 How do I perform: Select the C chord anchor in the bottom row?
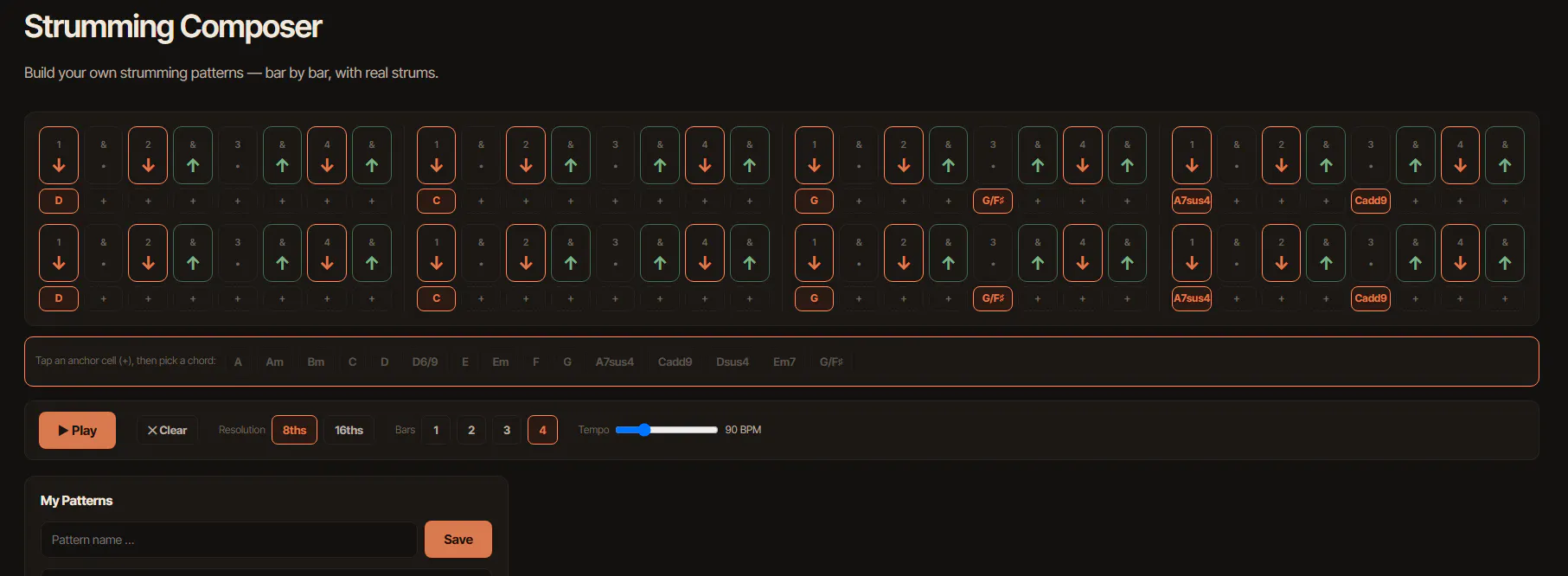click(437, 298)
